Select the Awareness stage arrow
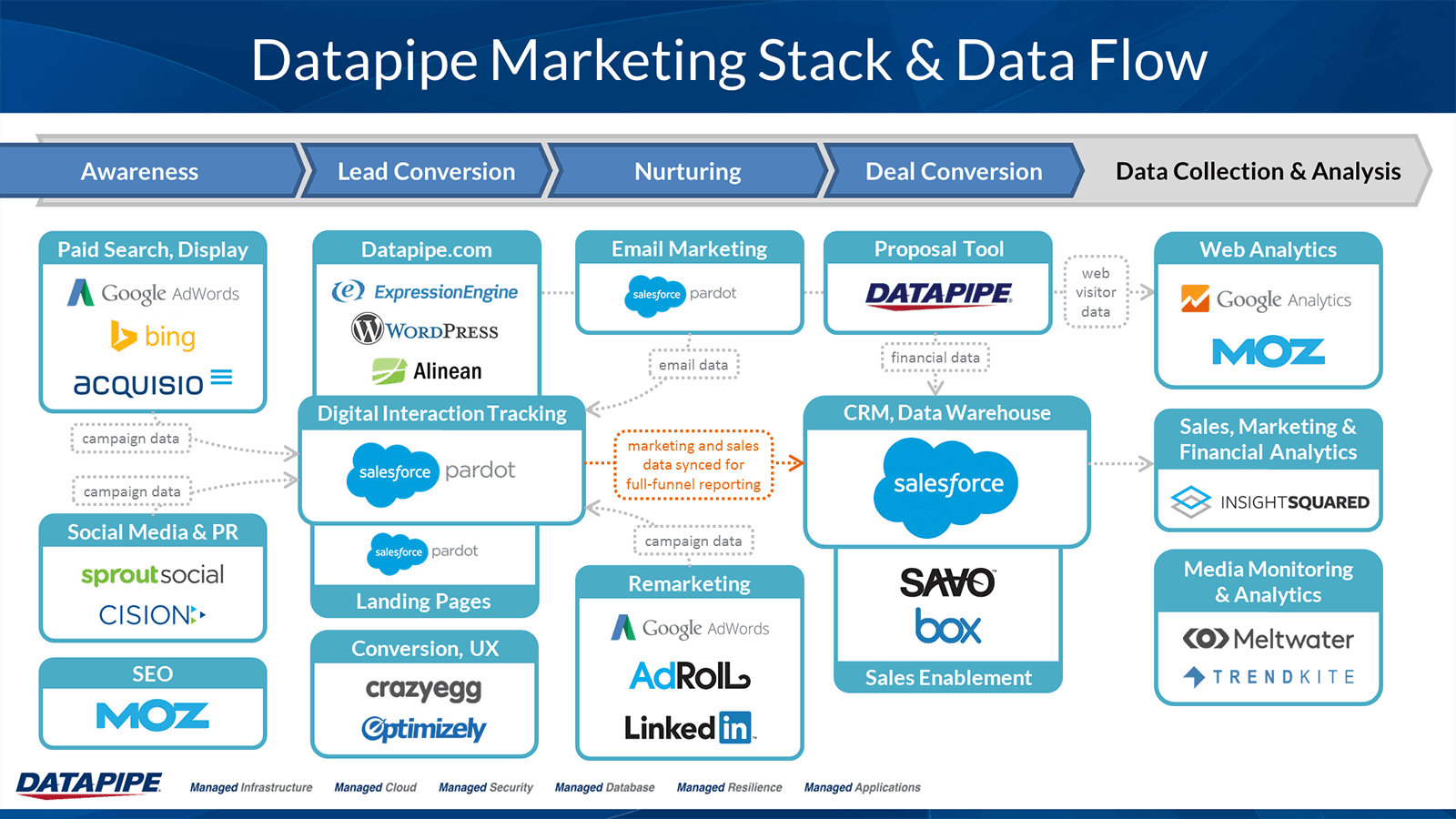This screenshot has height=819, width=1456. [151, 171]
